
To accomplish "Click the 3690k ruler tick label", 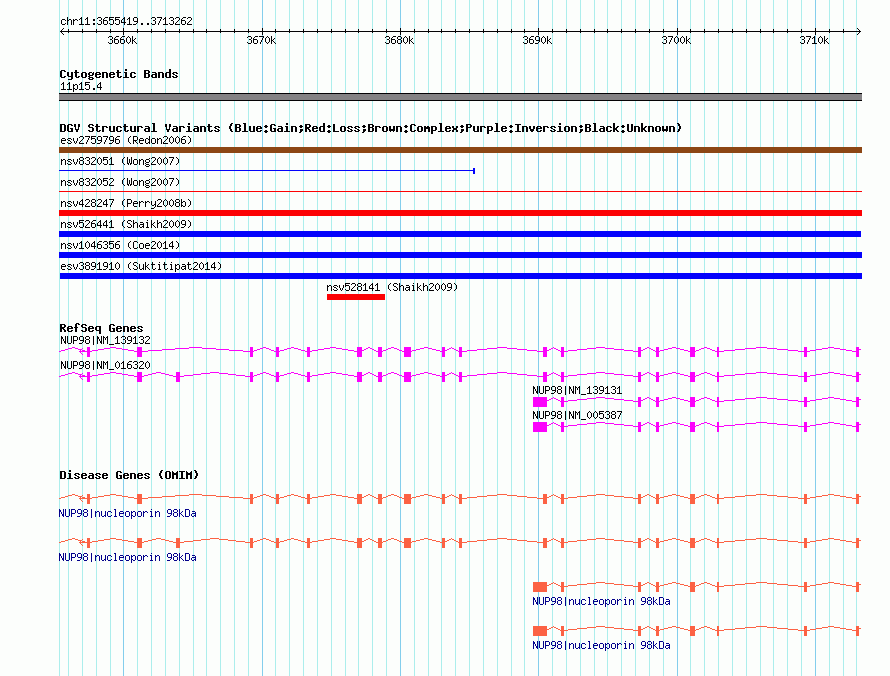I will 537,40.
